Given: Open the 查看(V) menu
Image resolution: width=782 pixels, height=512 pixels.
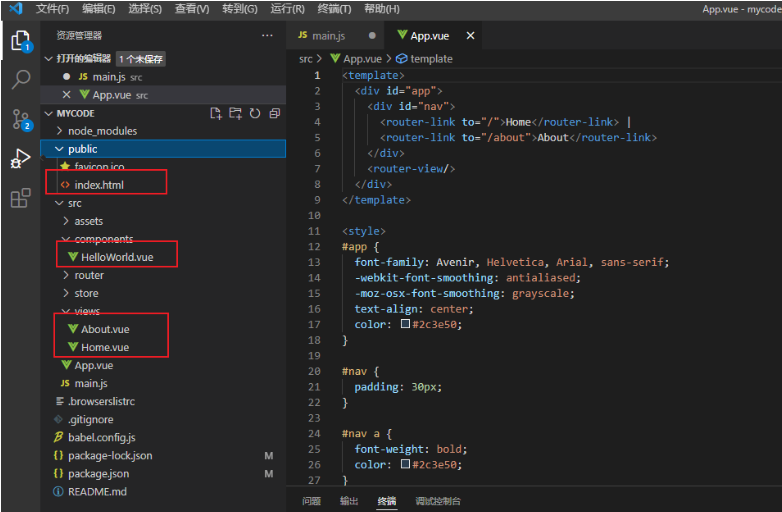Looking at the screenshot, I should [192, 8].
